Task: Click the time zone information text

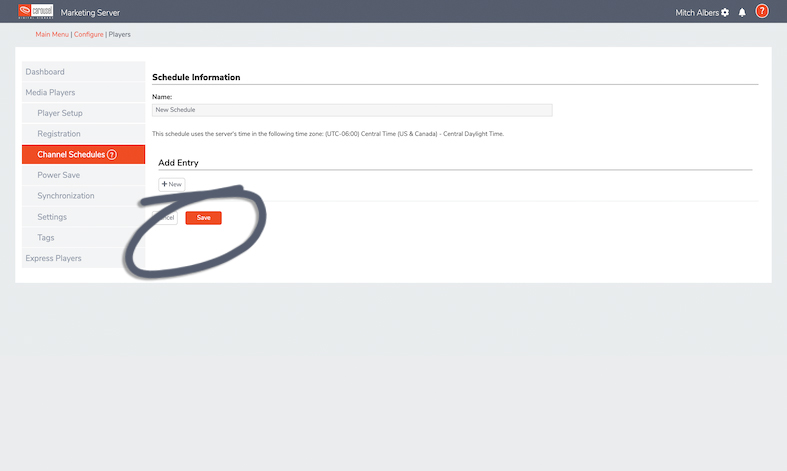Action: point(328,134)
